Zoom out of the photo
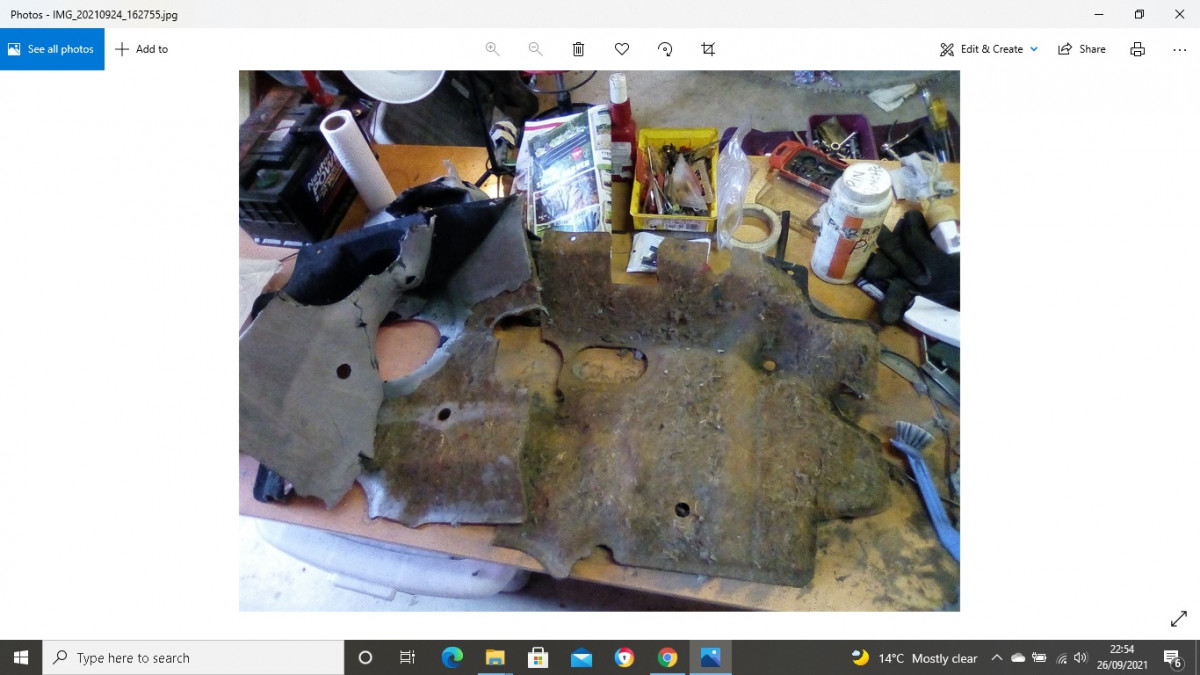The width and height of the screenshot is (1200, 675). (535, 48)
